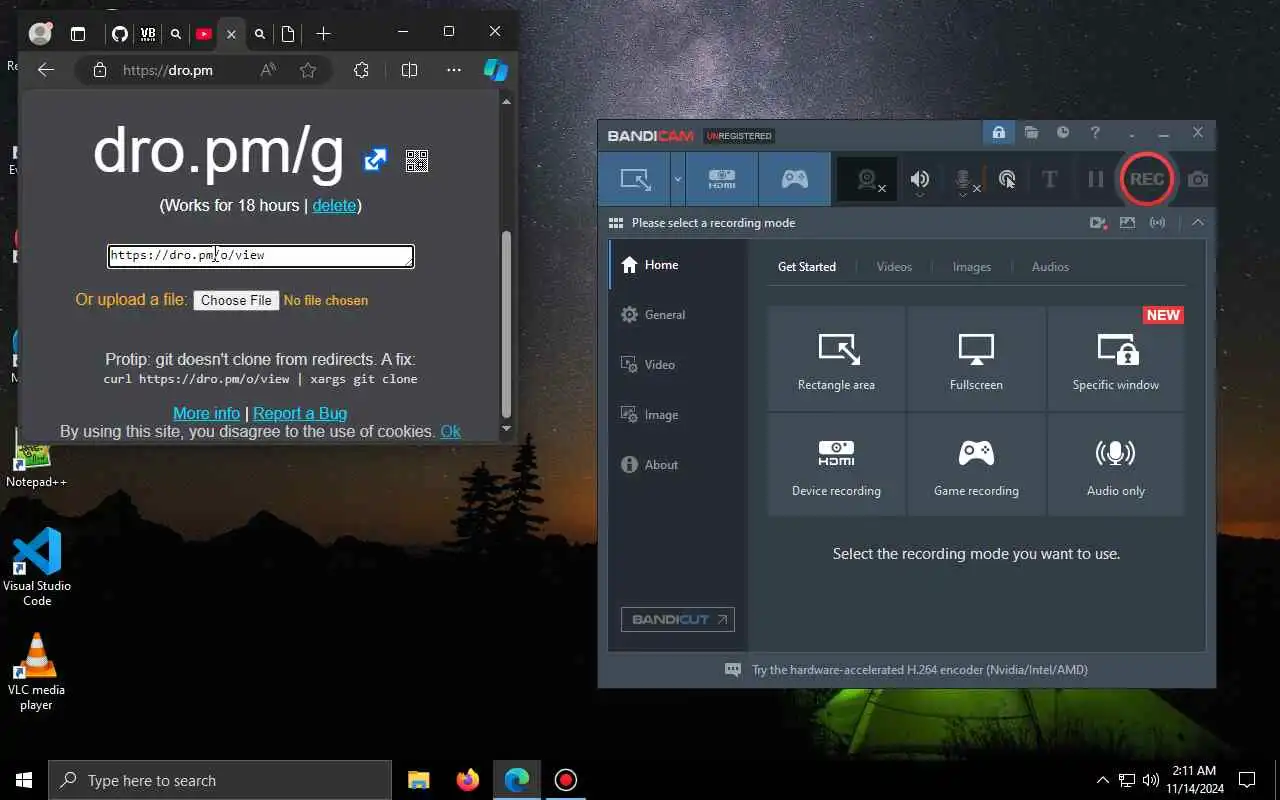The width and height of the screenshot is (1280, 800).
Task: Open the Report a Bug link
Action: coord(300,413)
